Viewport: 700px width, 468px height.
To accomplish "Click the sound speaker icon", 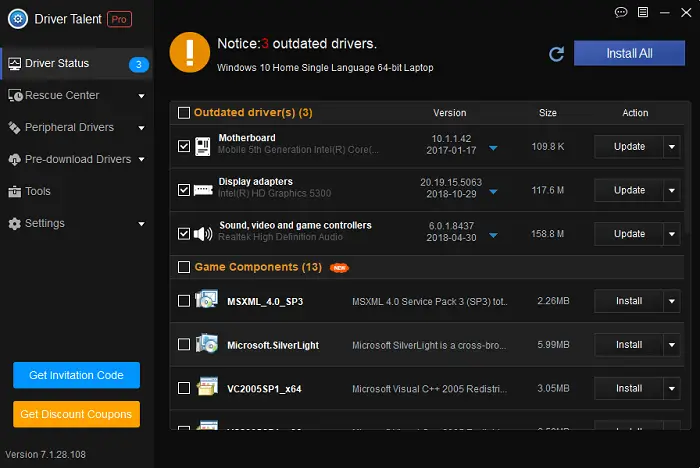I will tap(203, 234).
